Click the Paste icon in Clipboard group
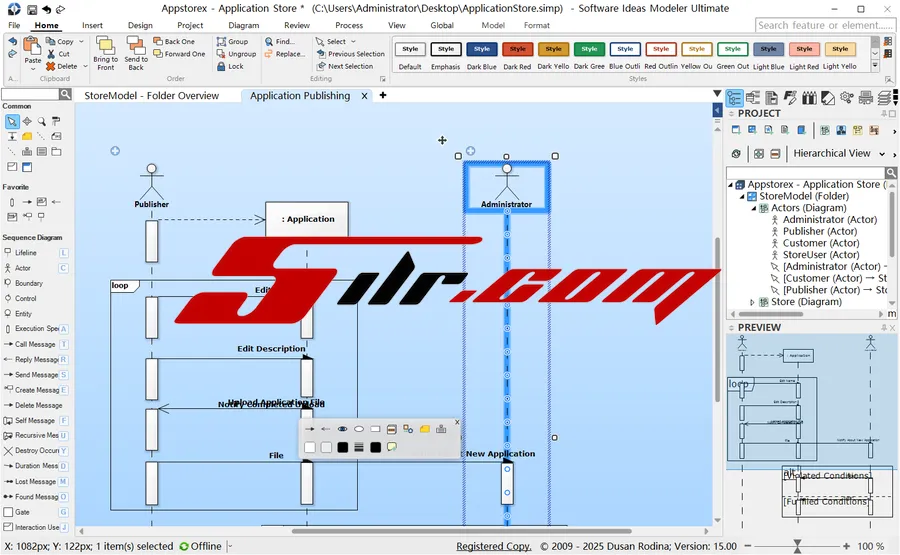Screen dimensions: 900x555 (x=32, y=45)
